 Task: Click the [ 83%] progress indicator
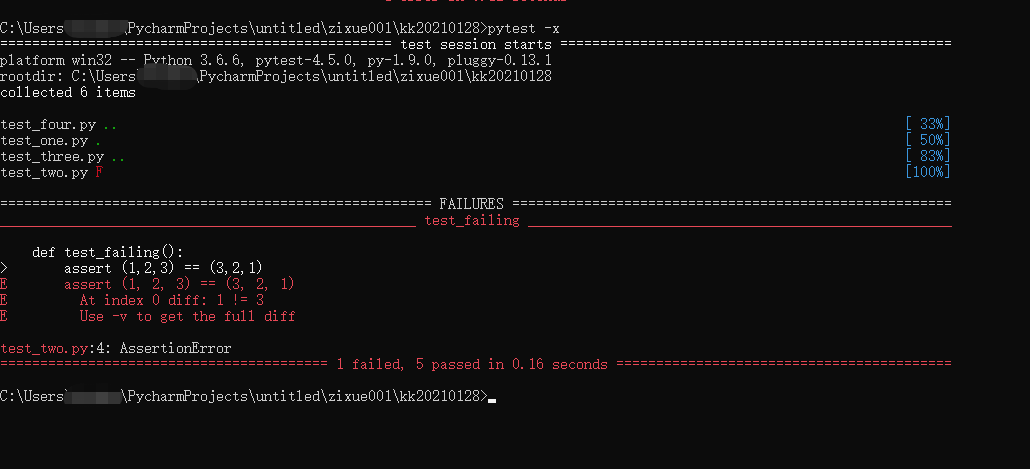pyautogui.click(x=927, y=157)
